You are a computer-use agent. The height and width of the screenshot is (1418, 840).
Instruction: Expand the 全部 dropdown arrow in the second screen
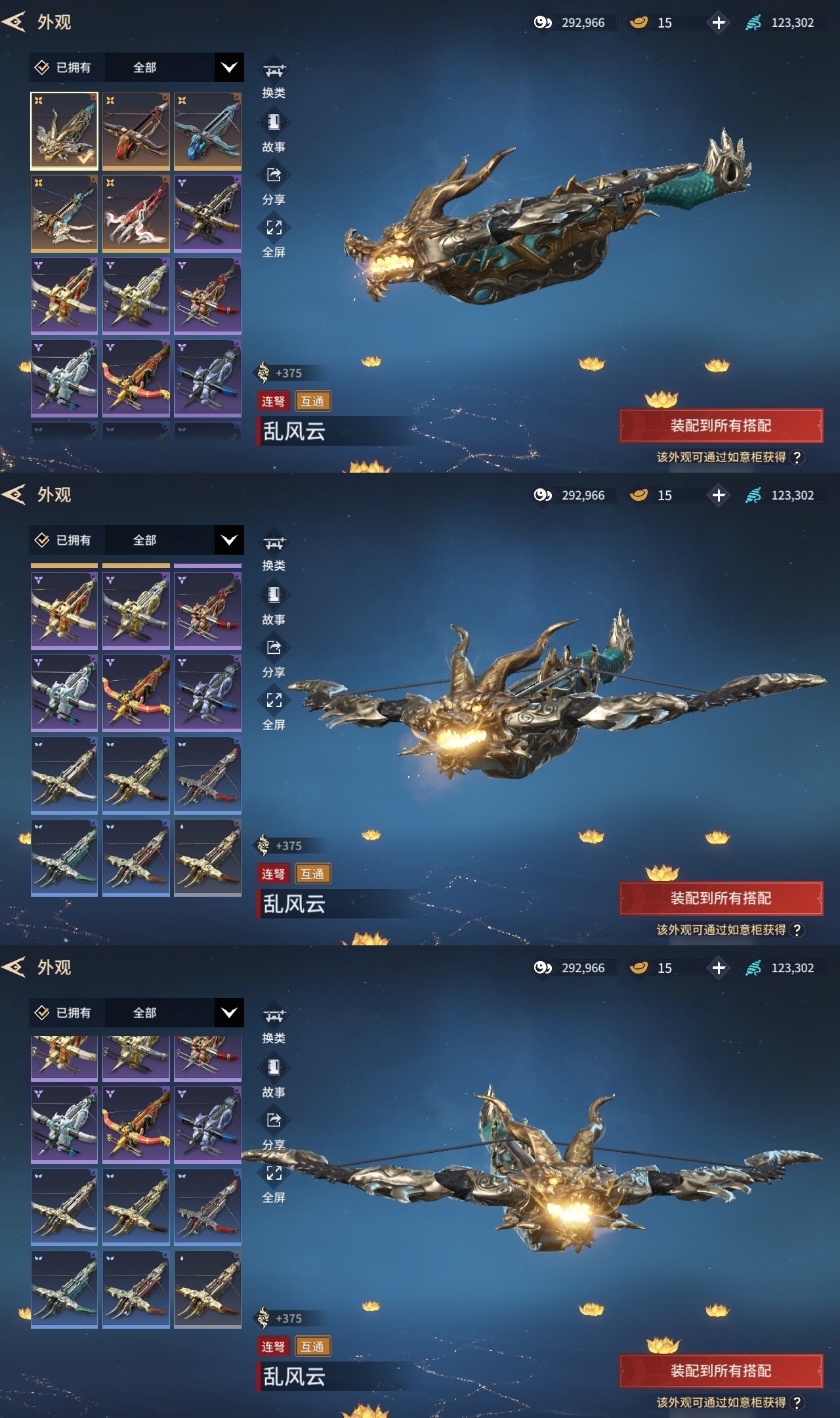click(x=229, y=540)
